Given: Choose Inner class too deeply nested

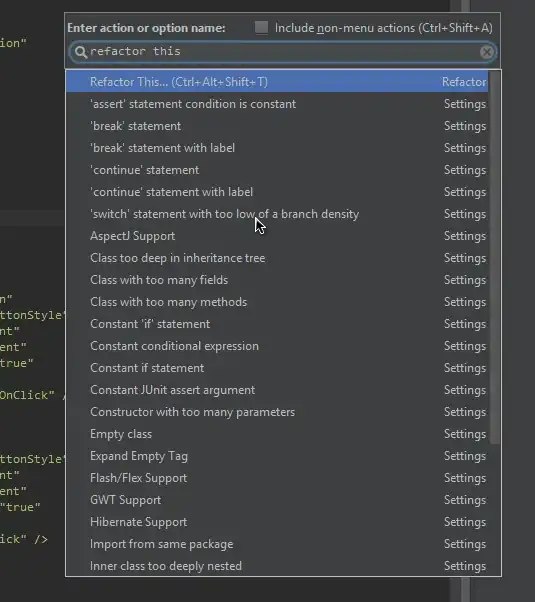Looking at the screenshot, I should [277, 566].
